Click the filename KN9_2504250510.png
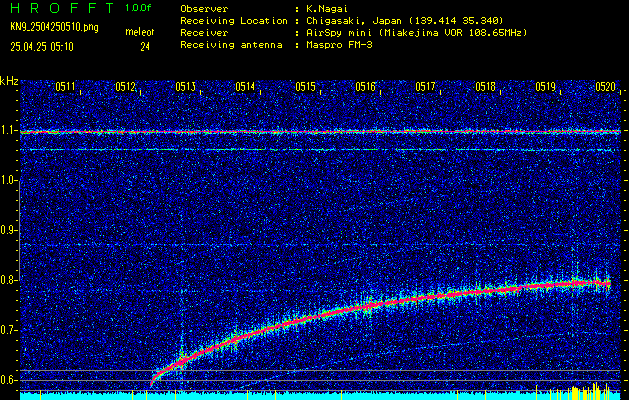629x400 pixels. (54, 27)
